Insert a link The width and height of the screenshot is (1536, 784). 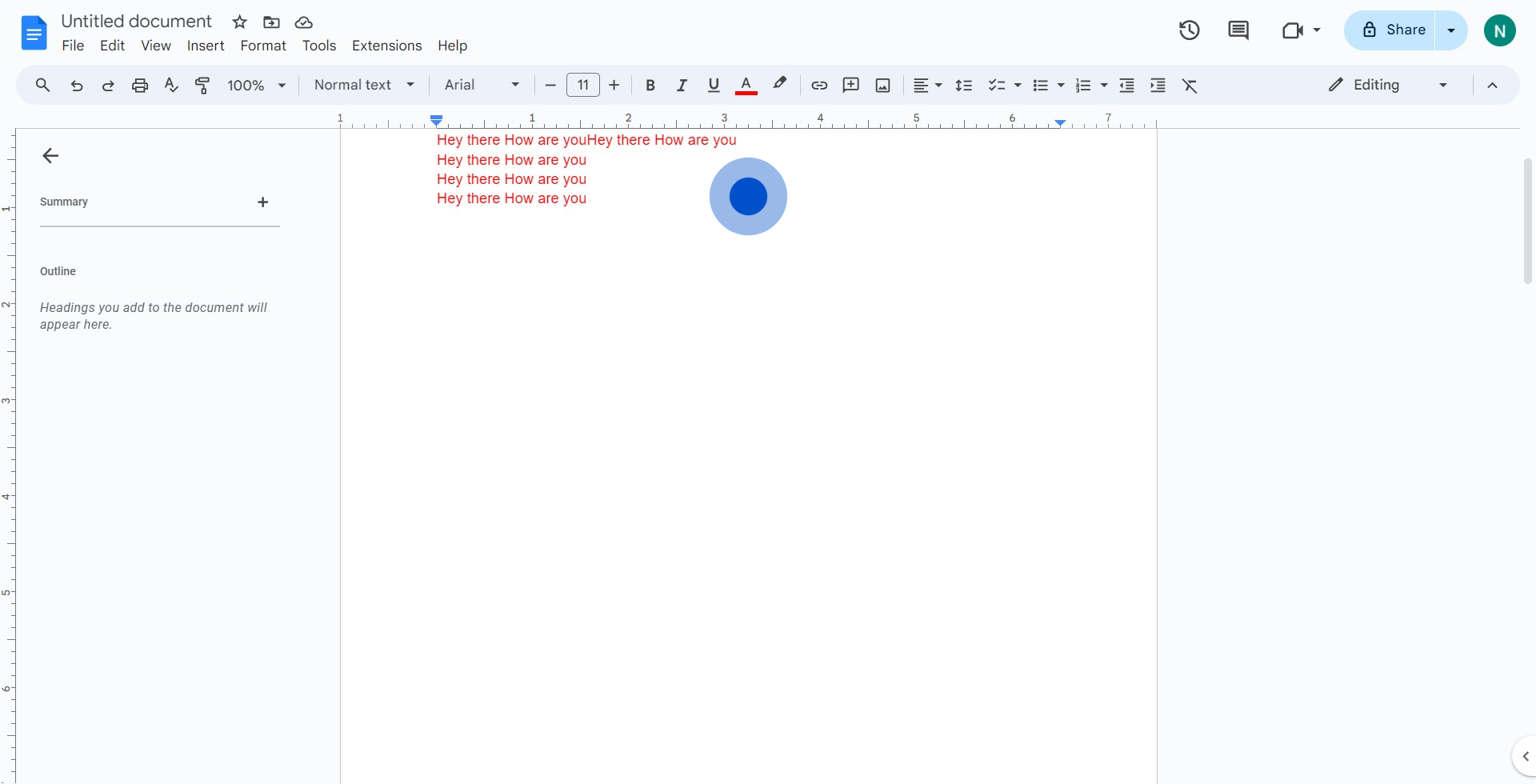(819, 85)
